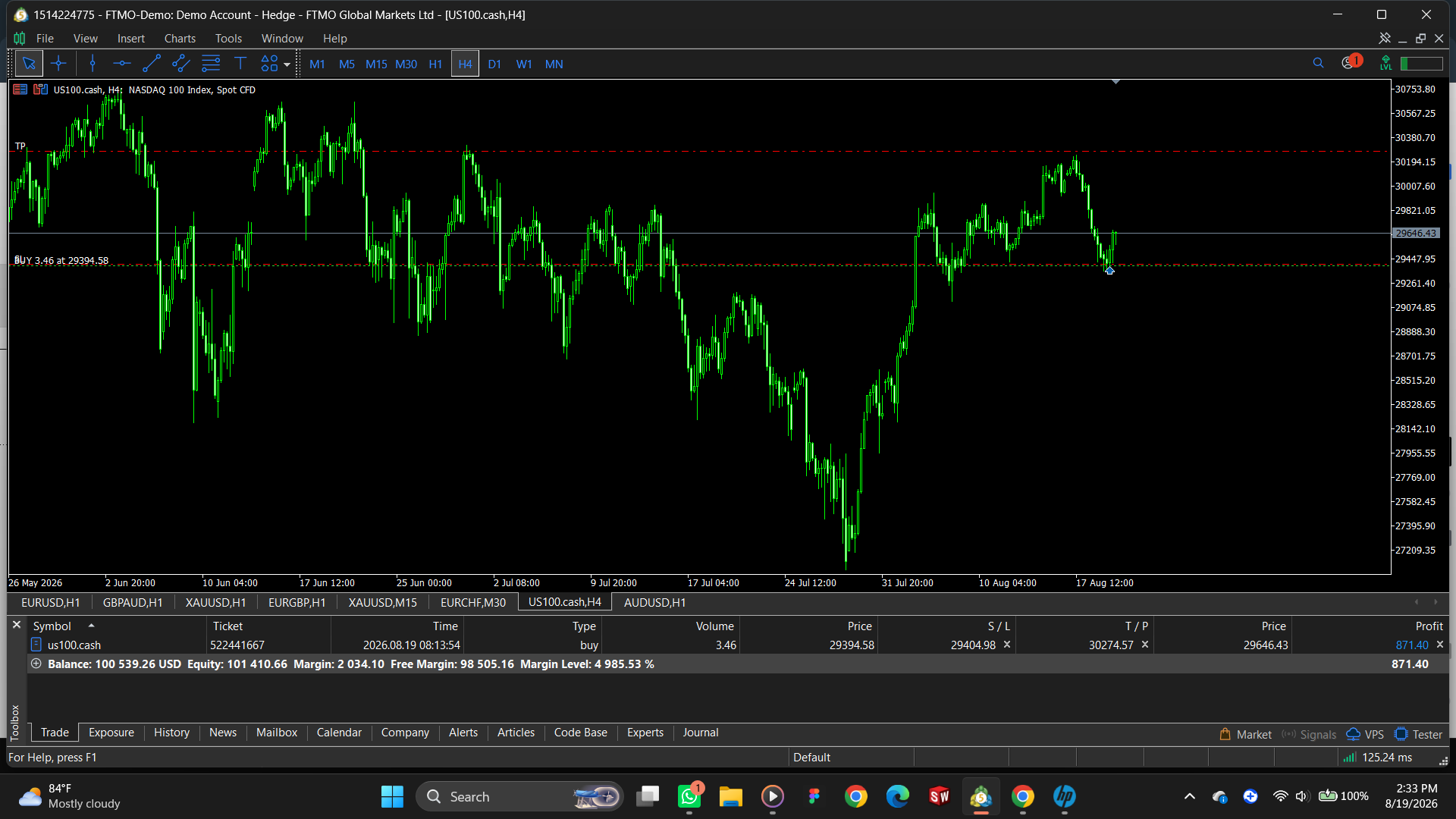Viewport: 1456px width, 819px height.
Task: Expand the Balance summary row plus icon
Action: [36, 664]
